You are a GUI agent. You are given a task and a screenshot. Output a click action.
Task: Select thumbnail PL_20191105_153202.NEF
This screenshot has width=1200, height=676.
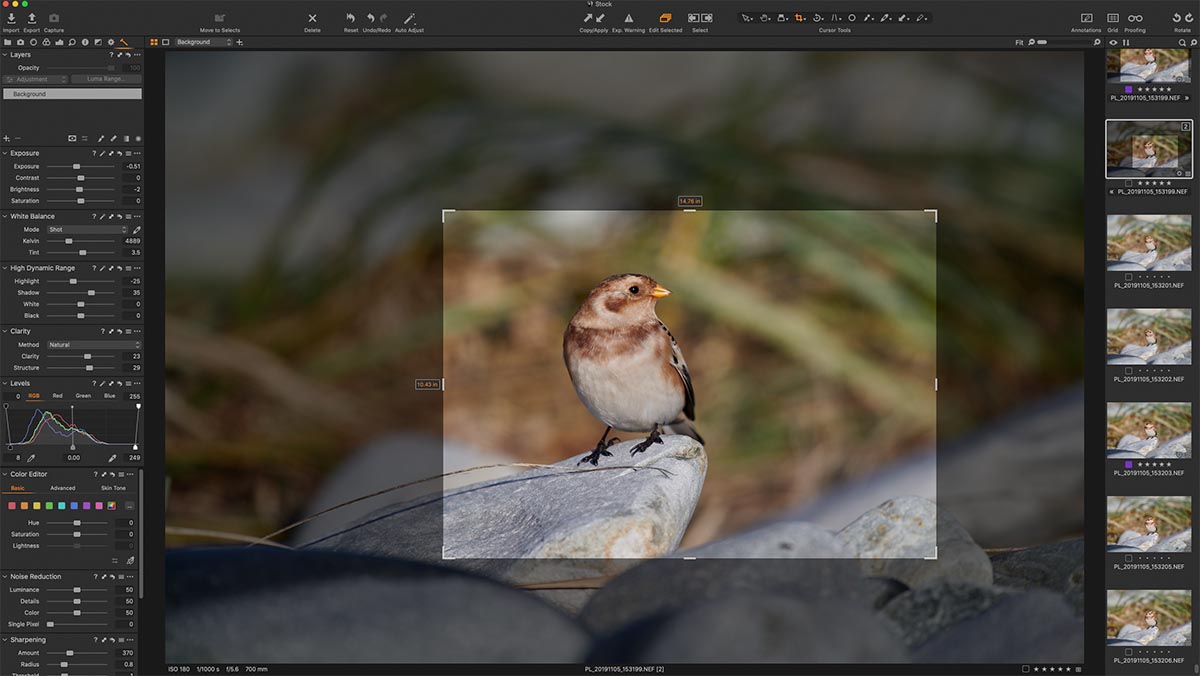[x=1148, y=336]
